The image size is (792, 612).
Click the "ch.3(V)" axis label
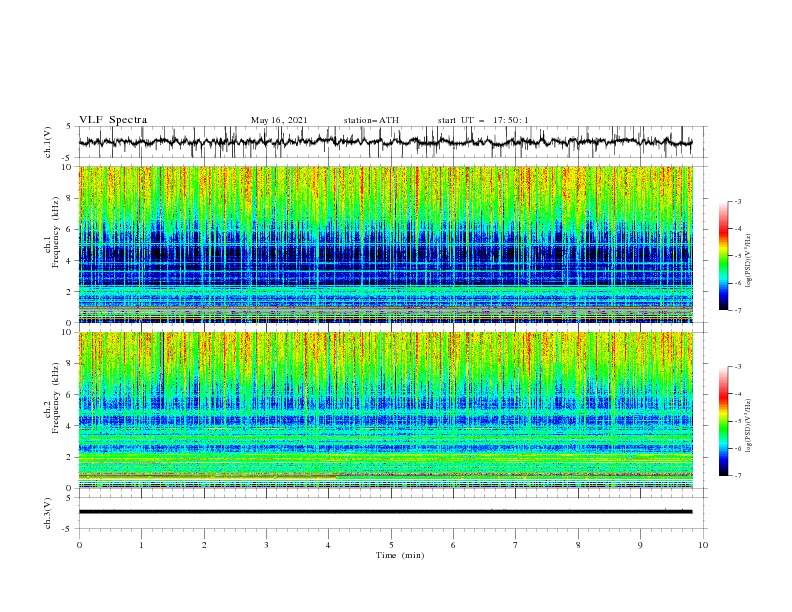(48, 513)
